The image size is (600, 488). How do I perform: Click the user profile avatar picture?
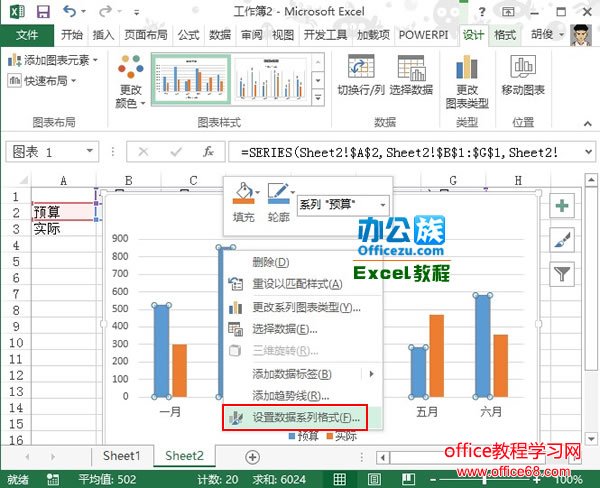581,35
